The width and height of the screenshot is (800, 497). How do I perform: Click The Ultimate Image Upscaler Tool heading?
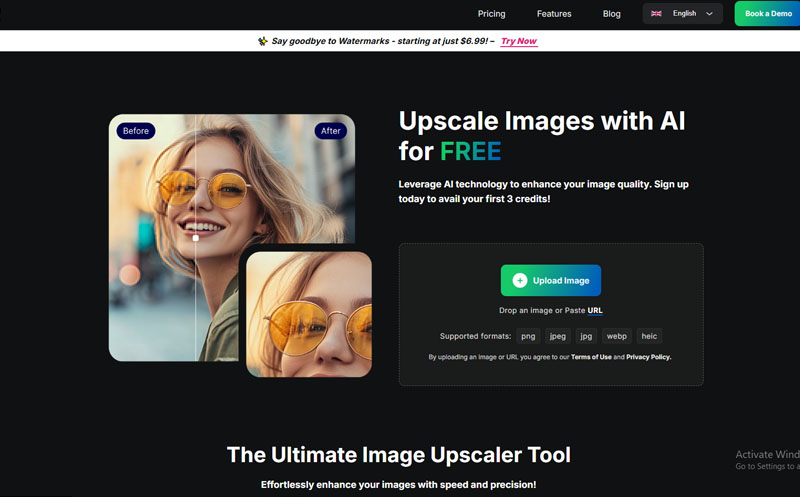point(398,455)
